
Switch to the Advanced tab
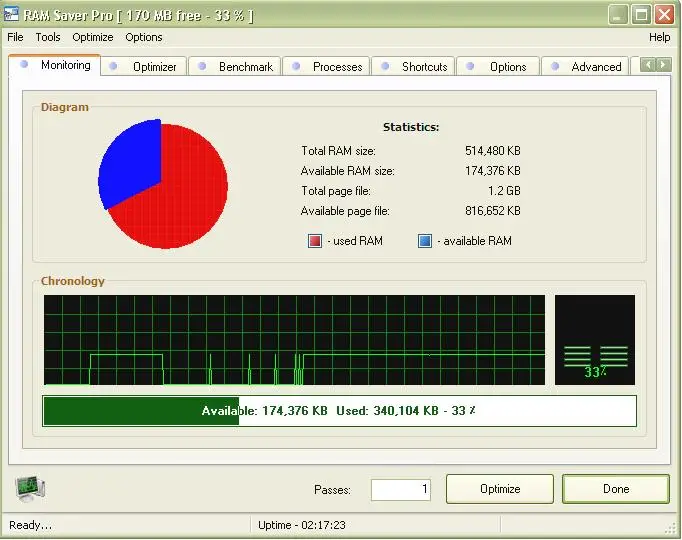(585, 67)
